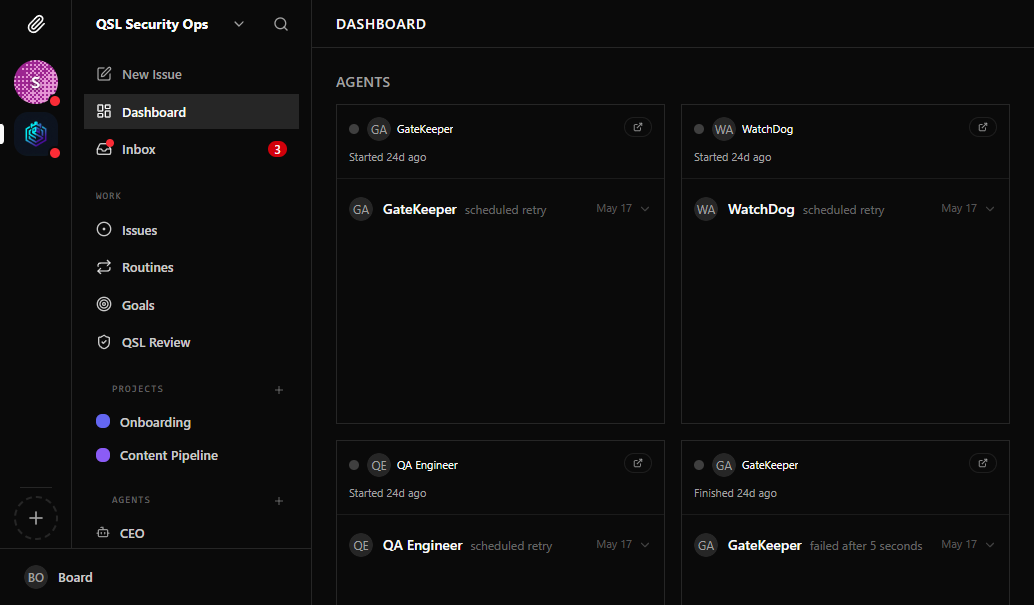The image size is (1034, 605).
Task: Open GateKeeper Finished card external link
Action: click(x=983, y=463)
